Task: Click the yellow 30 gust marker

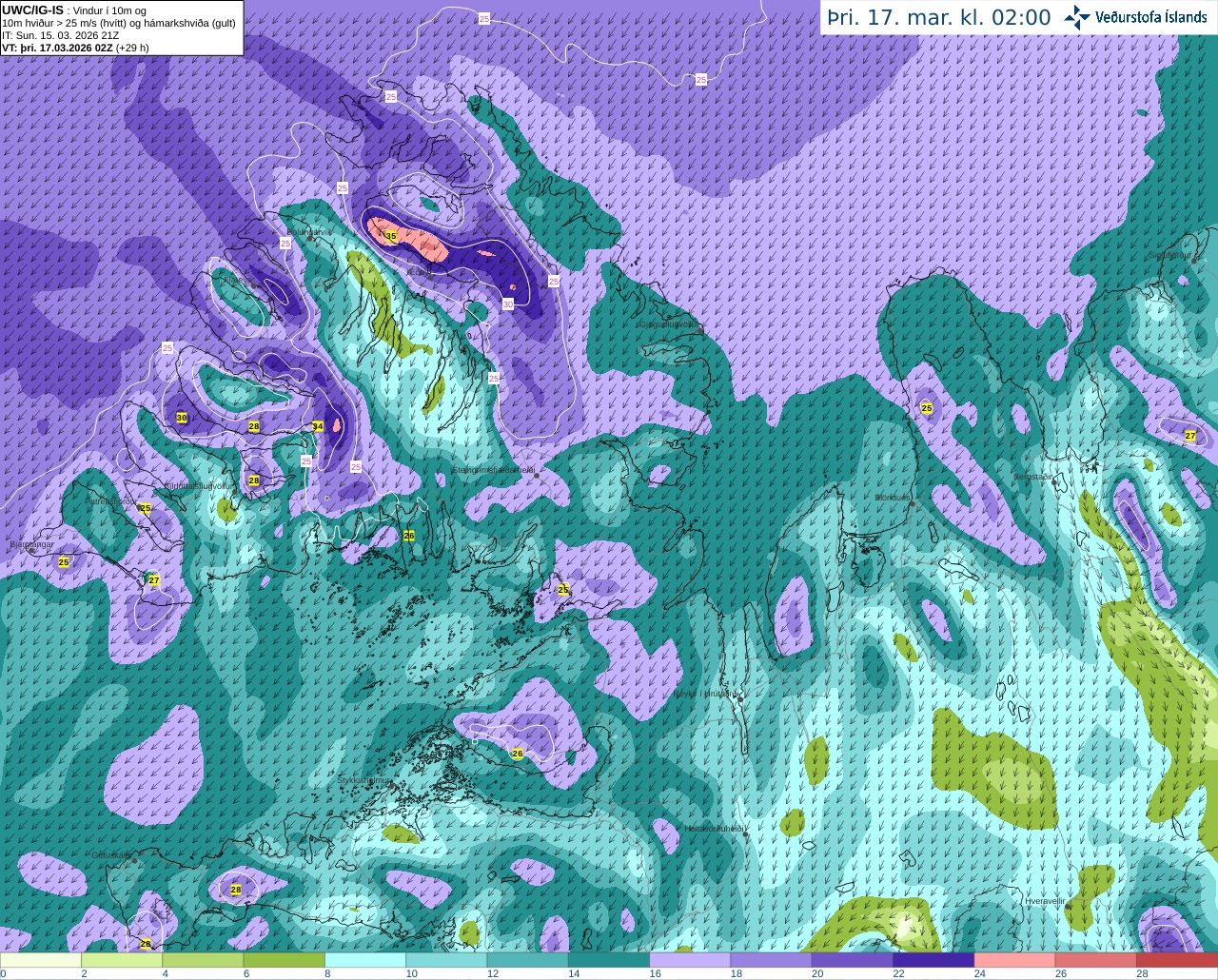Action: [182, 418]
